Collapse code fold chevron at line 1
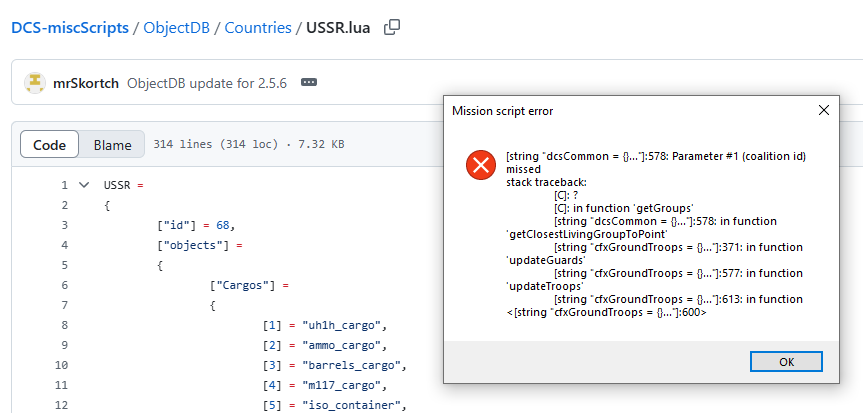Viewport: 863px width, 413px height. [x=84, y=185]
